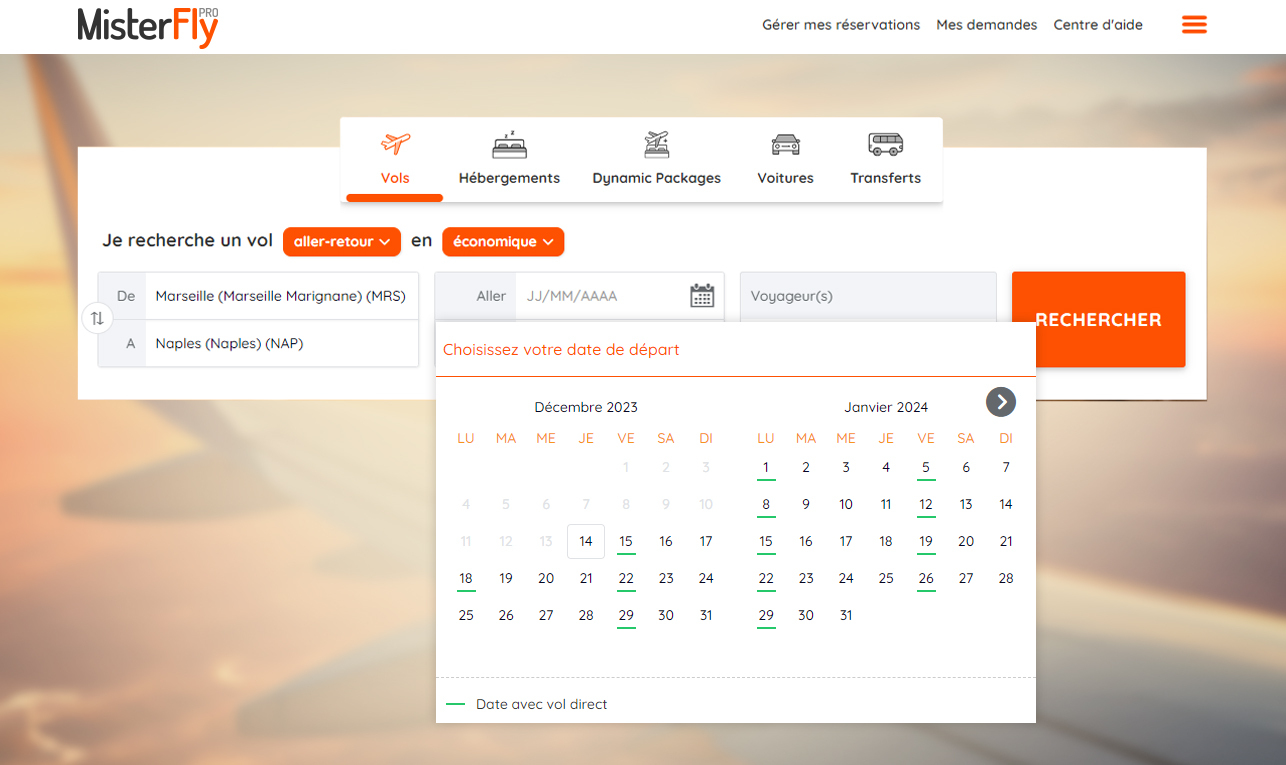Open Transferts via the bus icon
The height and width of the screenshot is (765, 1286).
pos(884,144)
